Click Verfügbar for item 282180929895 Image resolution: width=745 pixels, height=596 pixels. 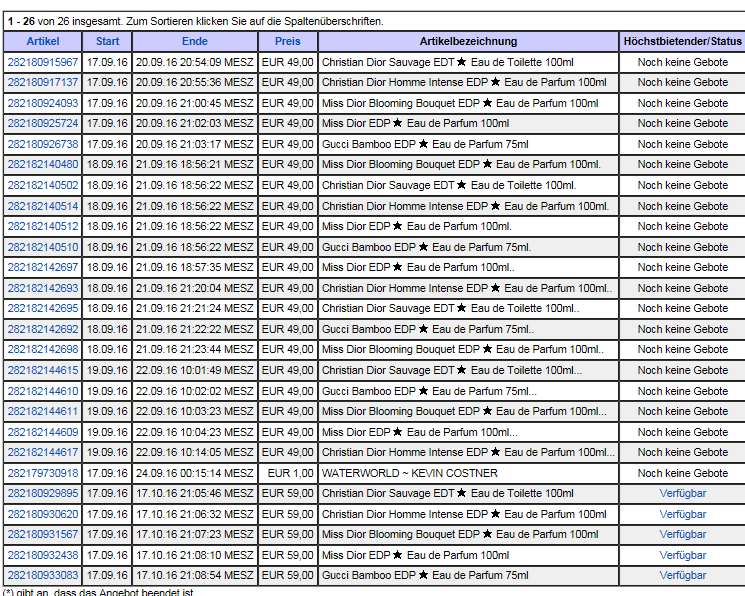click(x=682, y=493)
